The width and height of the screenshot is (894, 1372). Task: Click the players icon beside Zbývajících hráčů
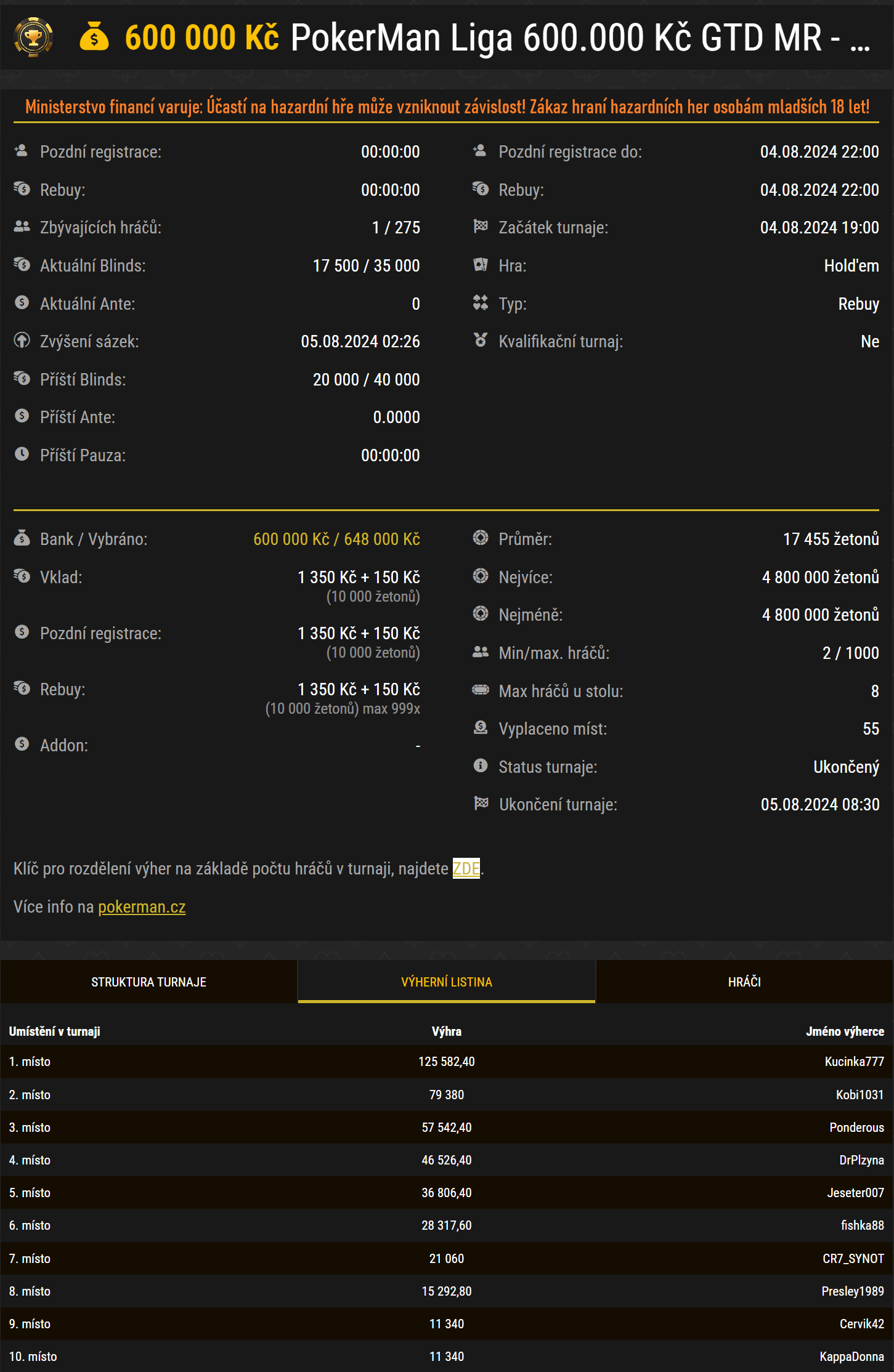point(22,227)
